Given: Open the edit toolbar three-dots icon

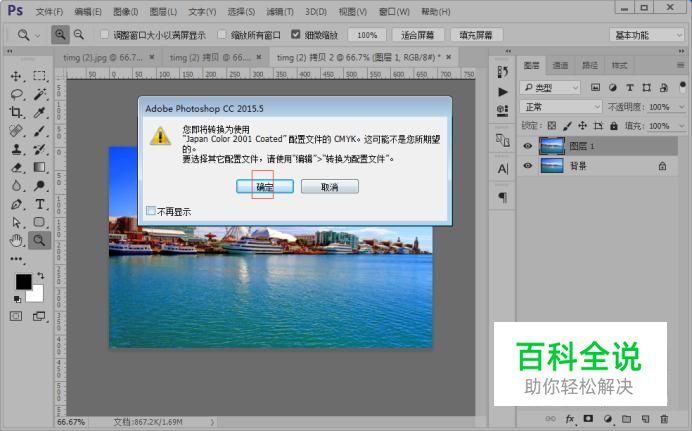Looking at the screenshot, I should click(16, 259).
